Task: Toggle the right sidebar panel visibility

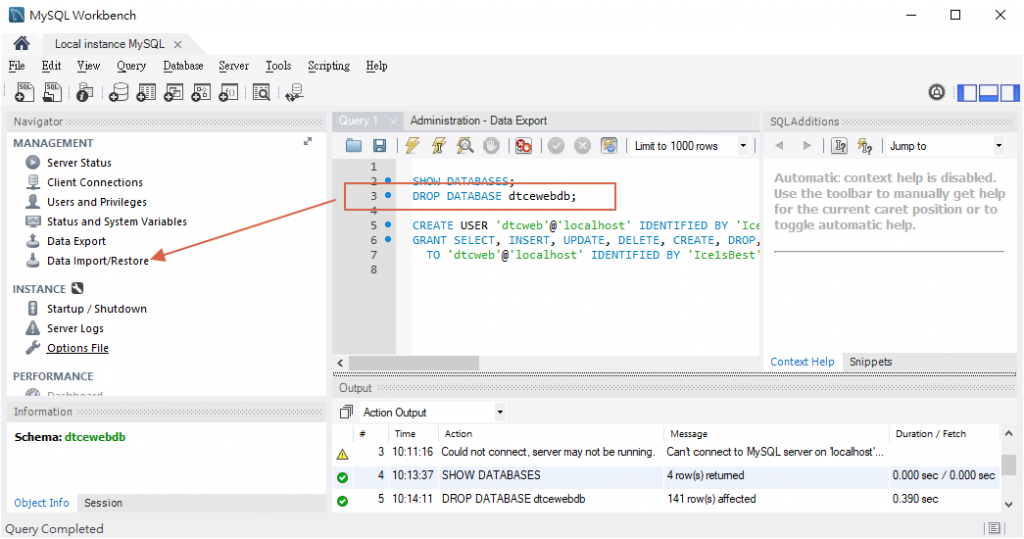Action: click(1010, 93)
